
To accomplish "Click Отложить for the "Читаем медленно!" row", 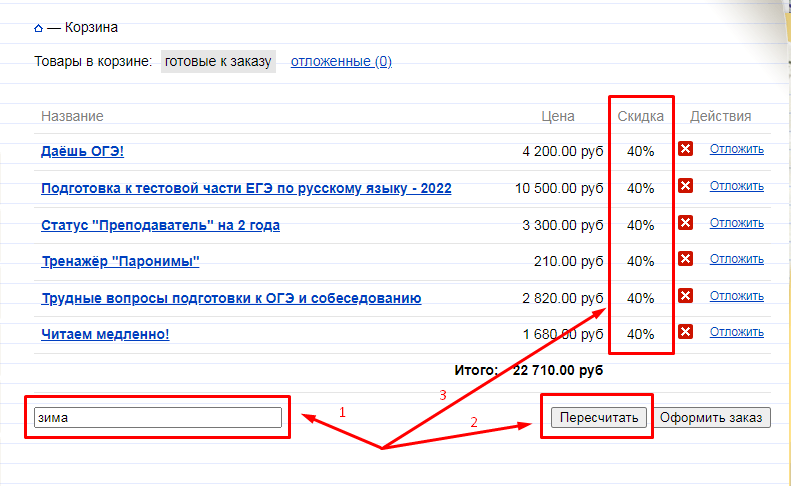I will (736, 332).
